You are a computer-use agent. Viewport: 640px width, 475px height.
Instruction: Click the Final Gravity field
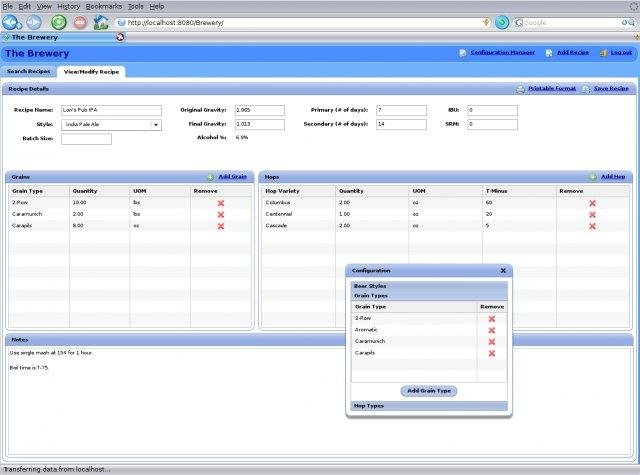pos(260,124)
